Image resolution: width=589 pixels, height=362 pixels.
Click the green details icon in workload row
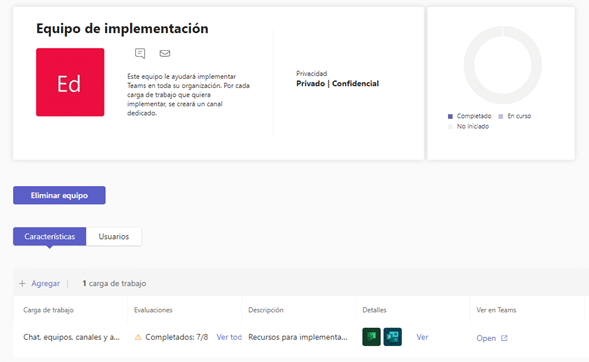click(x=371, y=336)
